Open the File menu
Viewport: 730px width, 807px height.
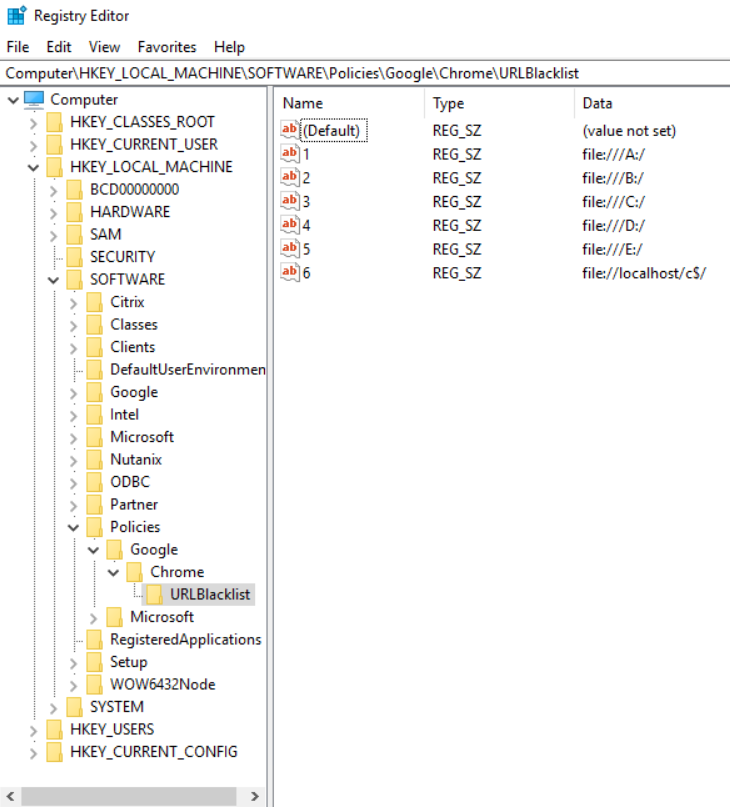(x=18, y=47)
